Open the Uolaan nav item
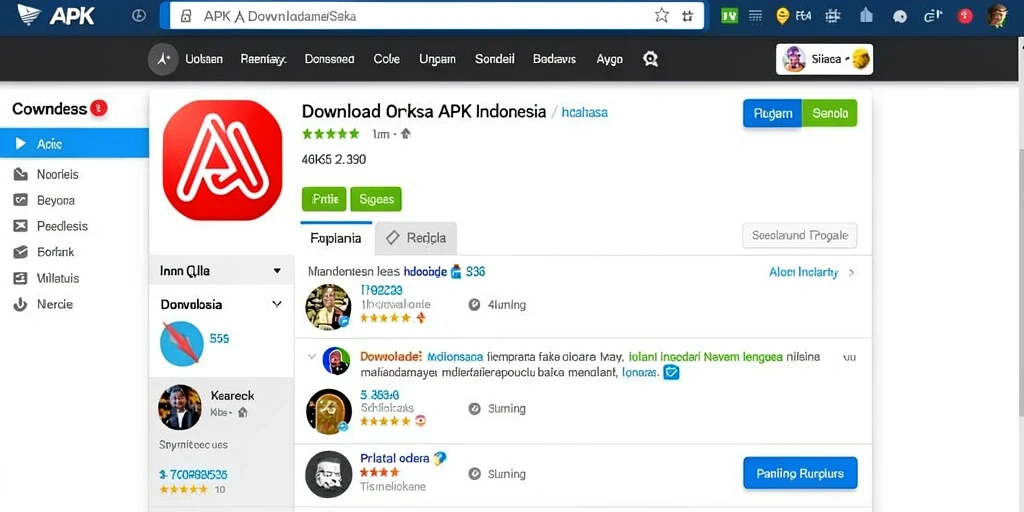The width and height of the screenshot is (1024, 512). (x=204, y=59)
